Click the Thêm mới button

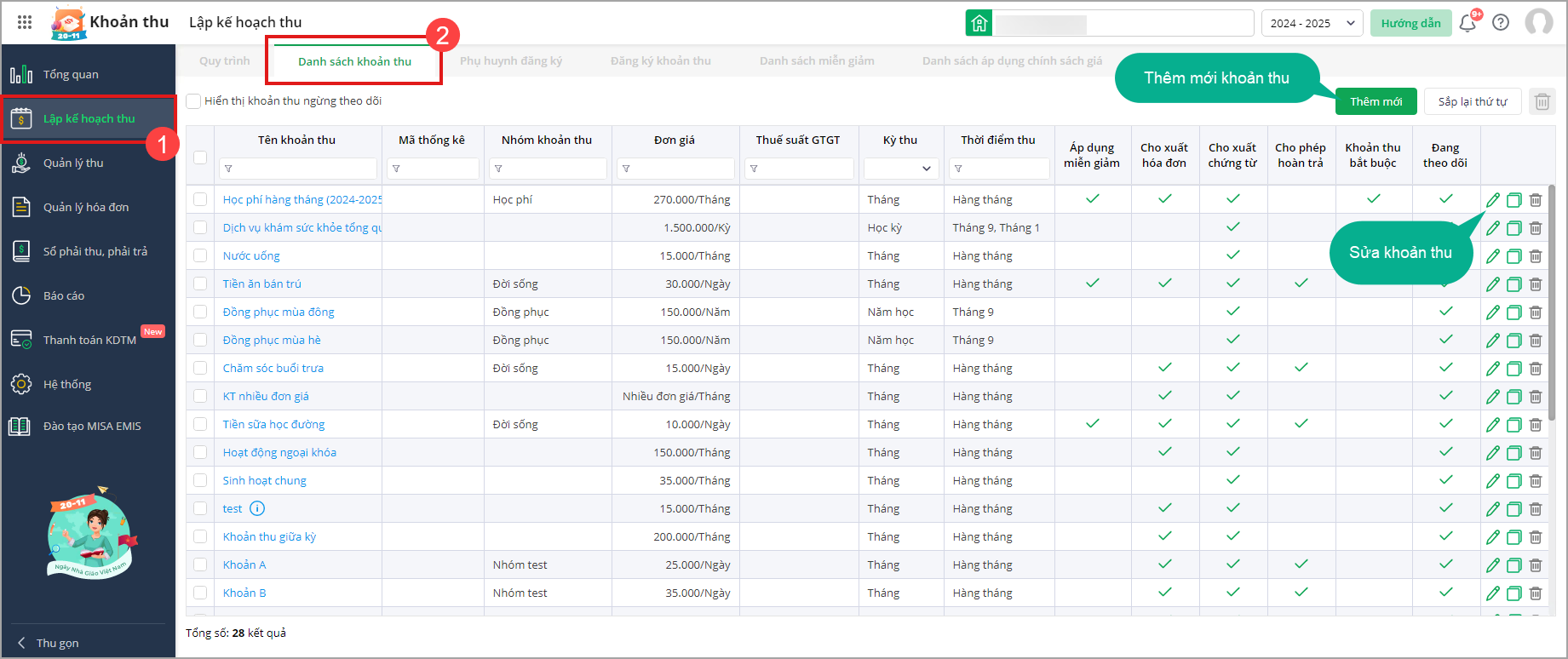tap(1376, 102)
